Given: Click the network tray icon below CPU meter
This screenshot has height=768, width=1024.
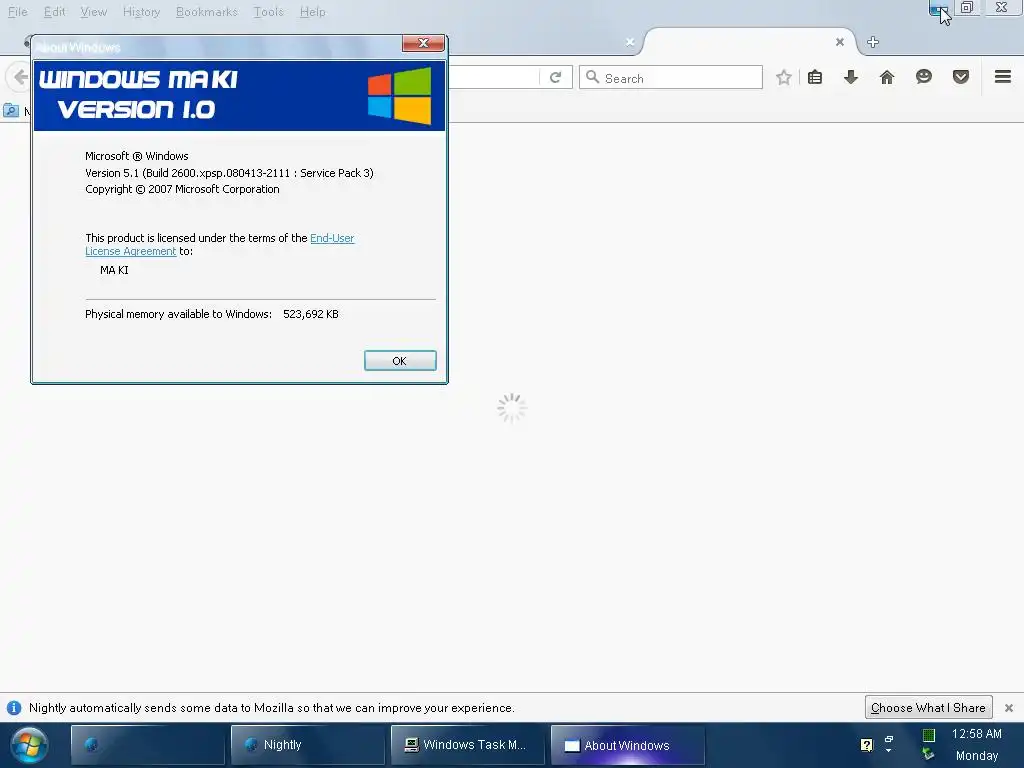Looking at the screenshot, I should [x=928, y=754].
